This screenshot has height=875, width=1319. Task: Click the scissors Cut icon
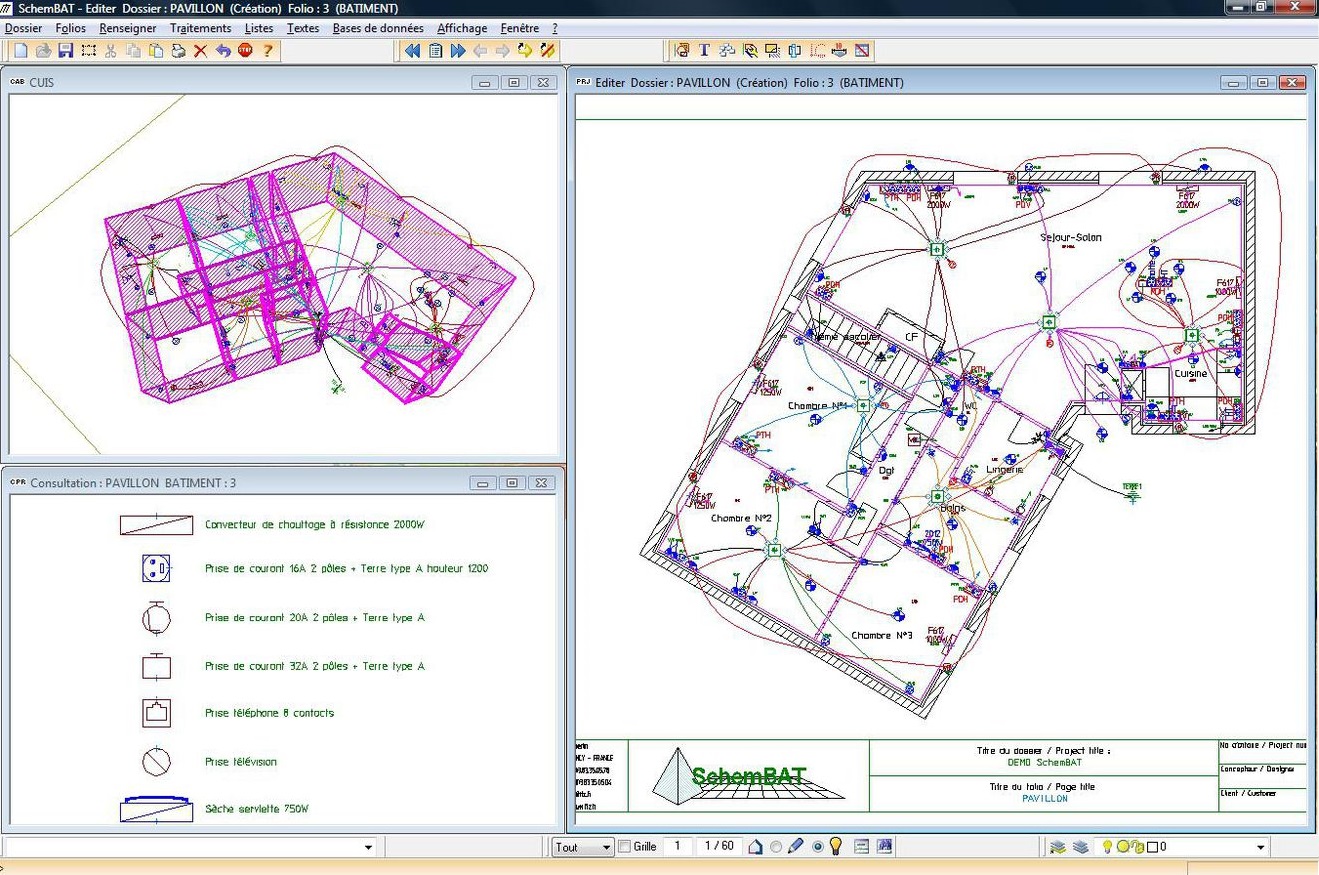point(111,50)
